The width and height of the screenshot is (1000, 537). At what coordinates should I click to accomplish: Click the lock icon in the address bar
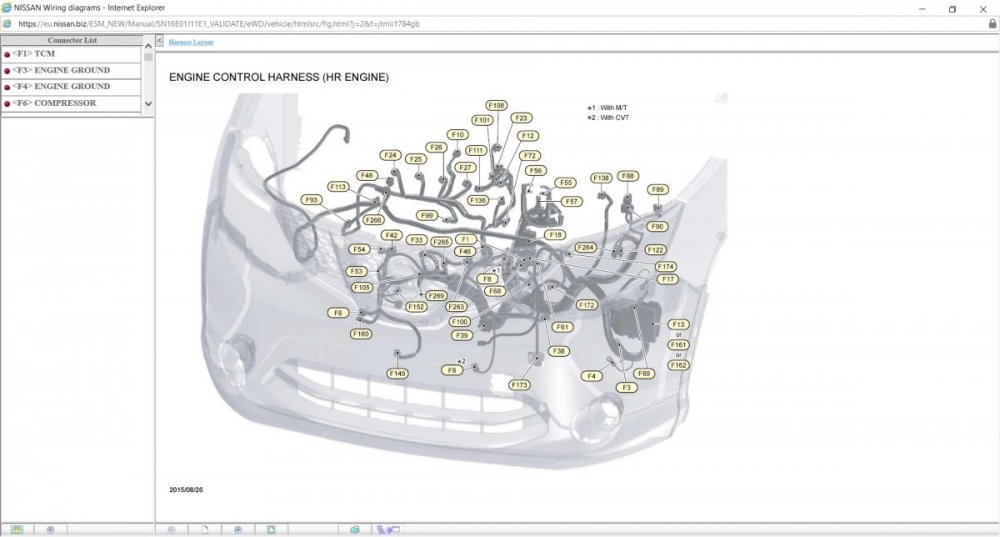(992, 24)
